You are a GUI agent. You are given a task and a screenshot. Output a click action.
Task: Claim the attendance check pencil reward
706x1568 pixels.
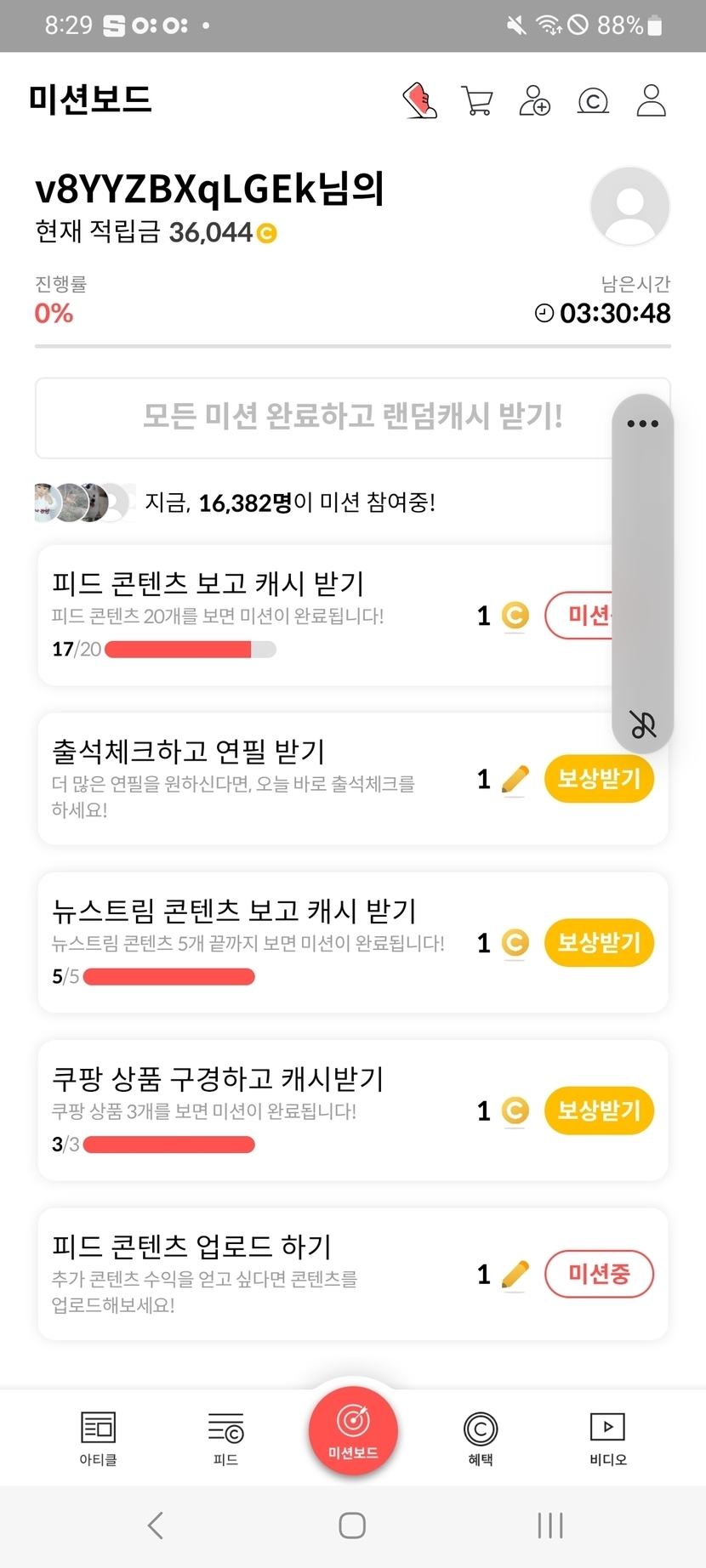[x=599, y=779]
